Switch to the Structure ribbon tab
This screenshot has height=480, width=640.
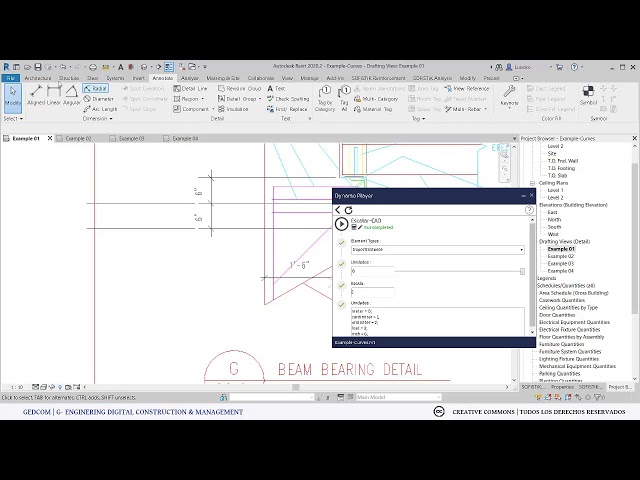69,78
